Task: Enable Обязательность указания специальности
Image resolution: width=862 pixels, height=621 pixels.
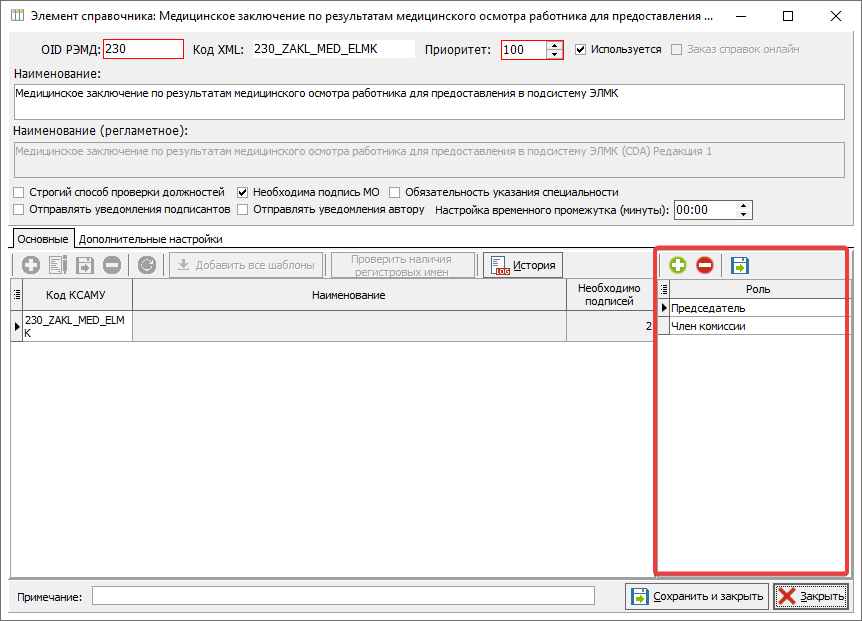Action: [x=394, y=192]
